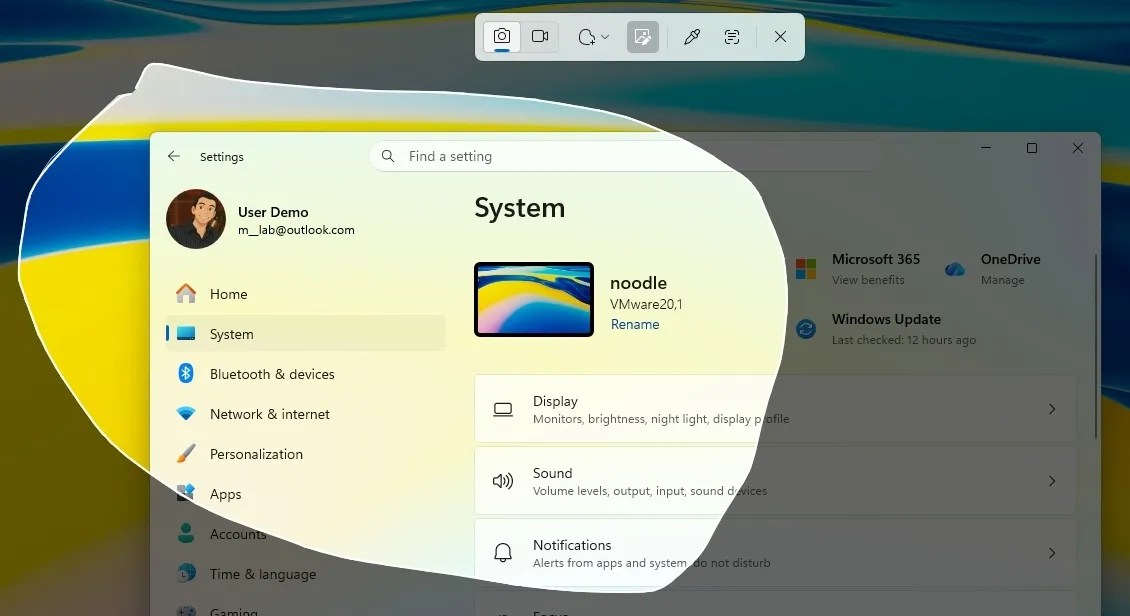Open the Sound settings row

pyautogui.click(x=775, y=481)
